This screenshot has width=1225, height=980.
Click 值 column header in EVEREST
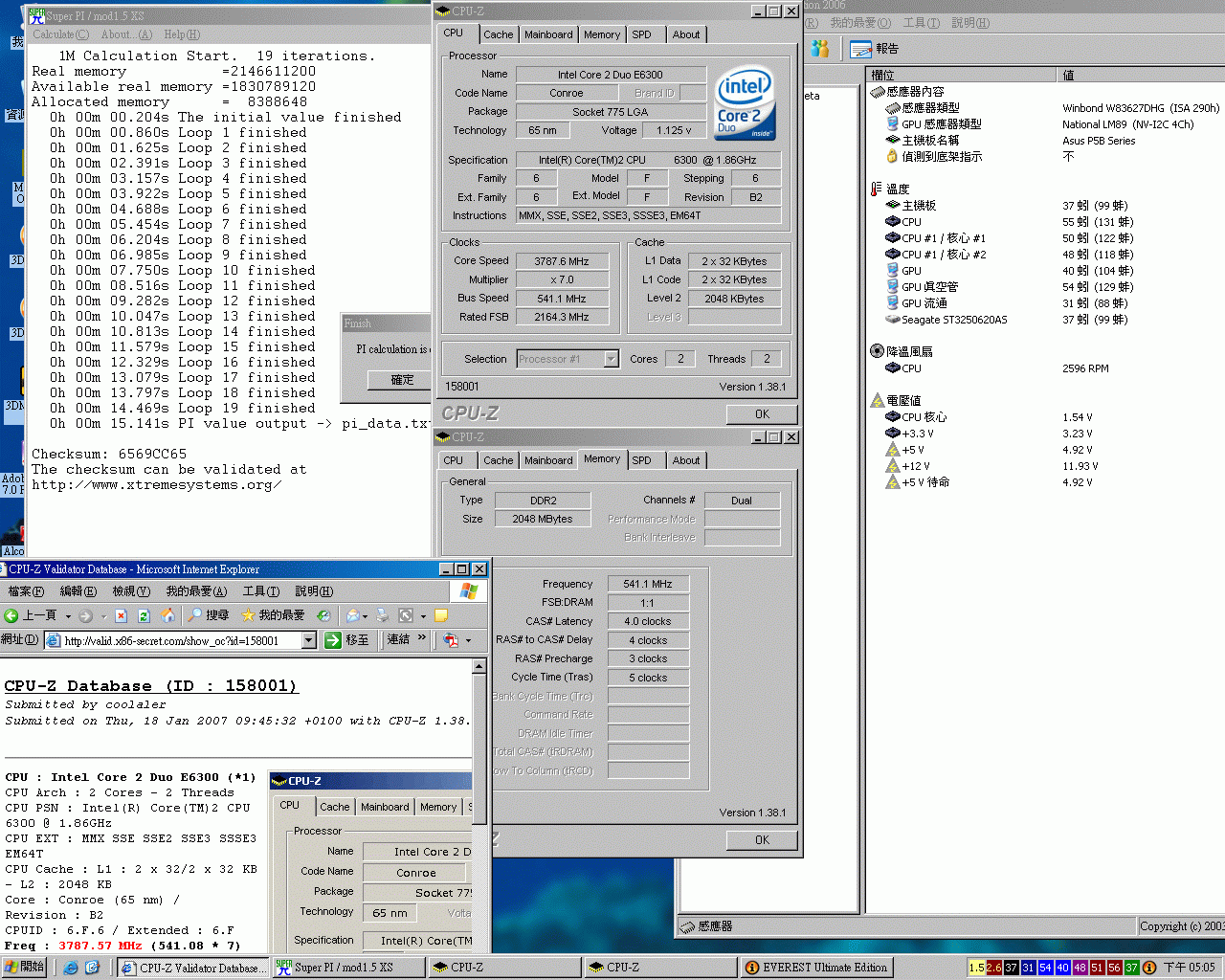coord(1140,75)
